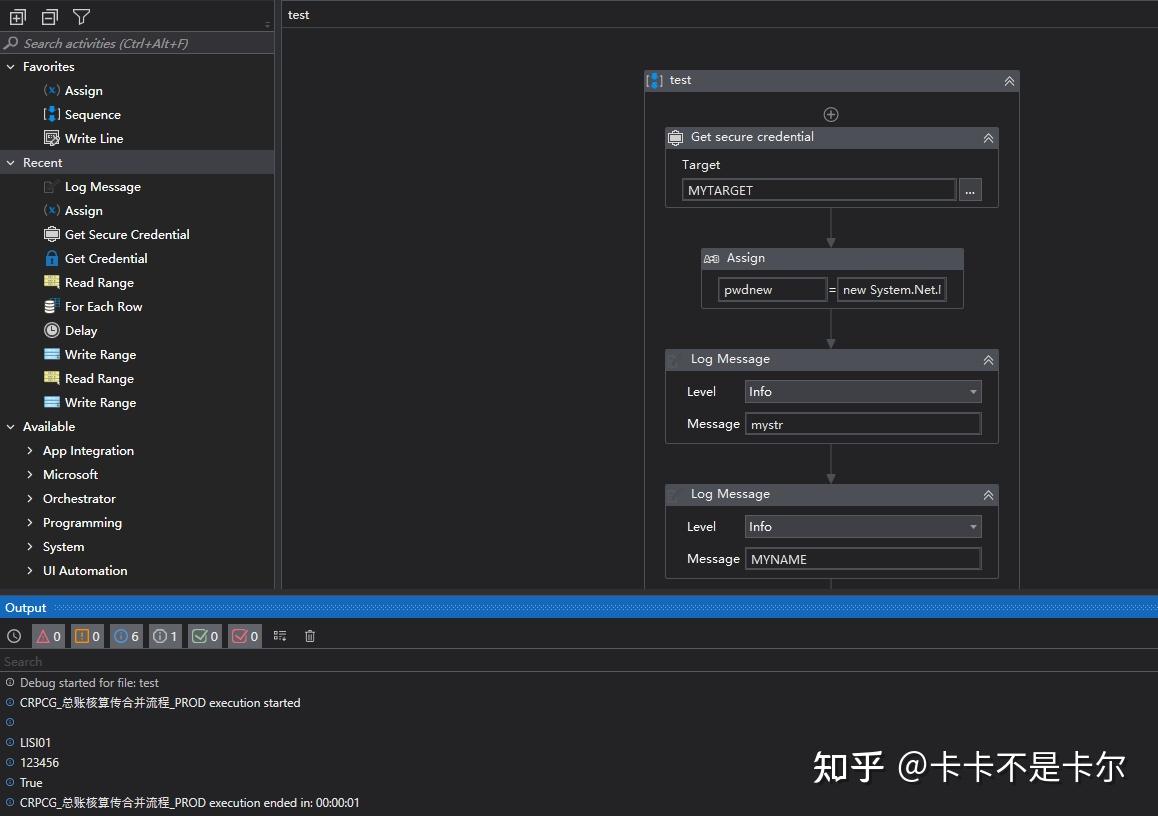This screenshot has height=816, width=1158.
Task: Collapse the Available group
Action: tap(10, 427)
